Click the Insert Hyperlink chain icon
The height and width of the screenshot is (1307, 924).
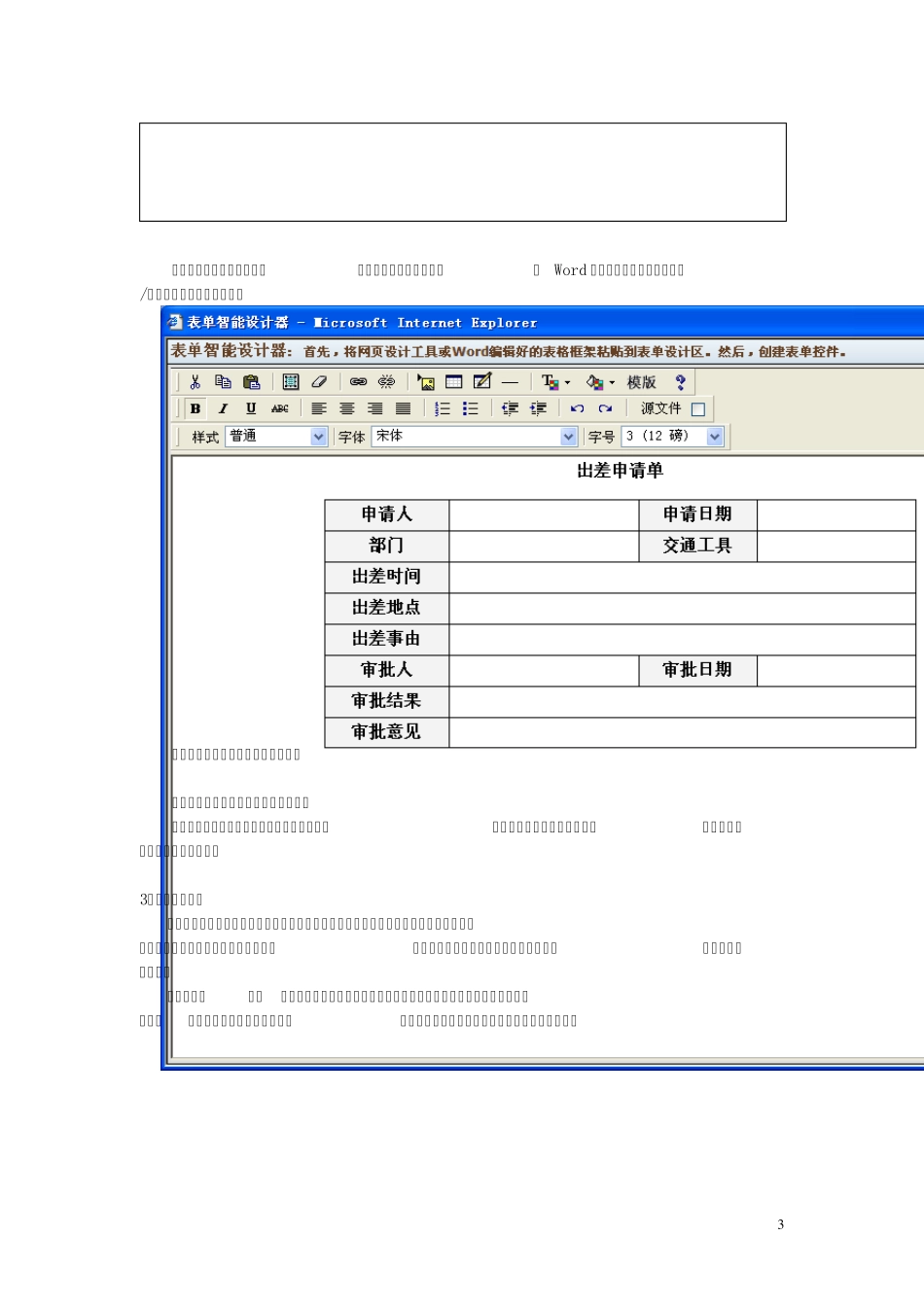click(358, 382)
